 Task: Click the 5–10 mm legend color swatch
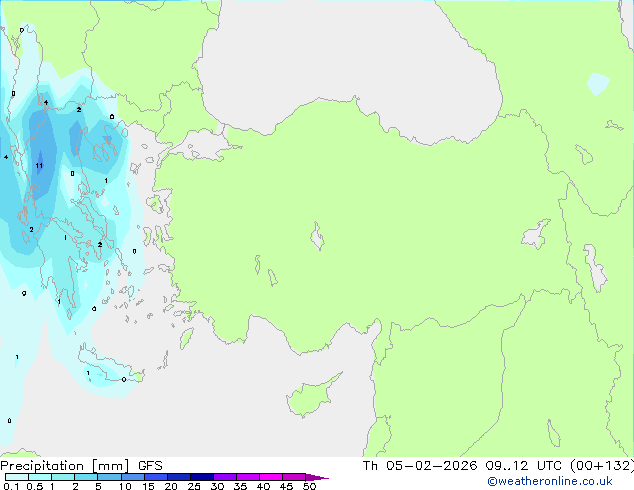[x=109, y=477]
